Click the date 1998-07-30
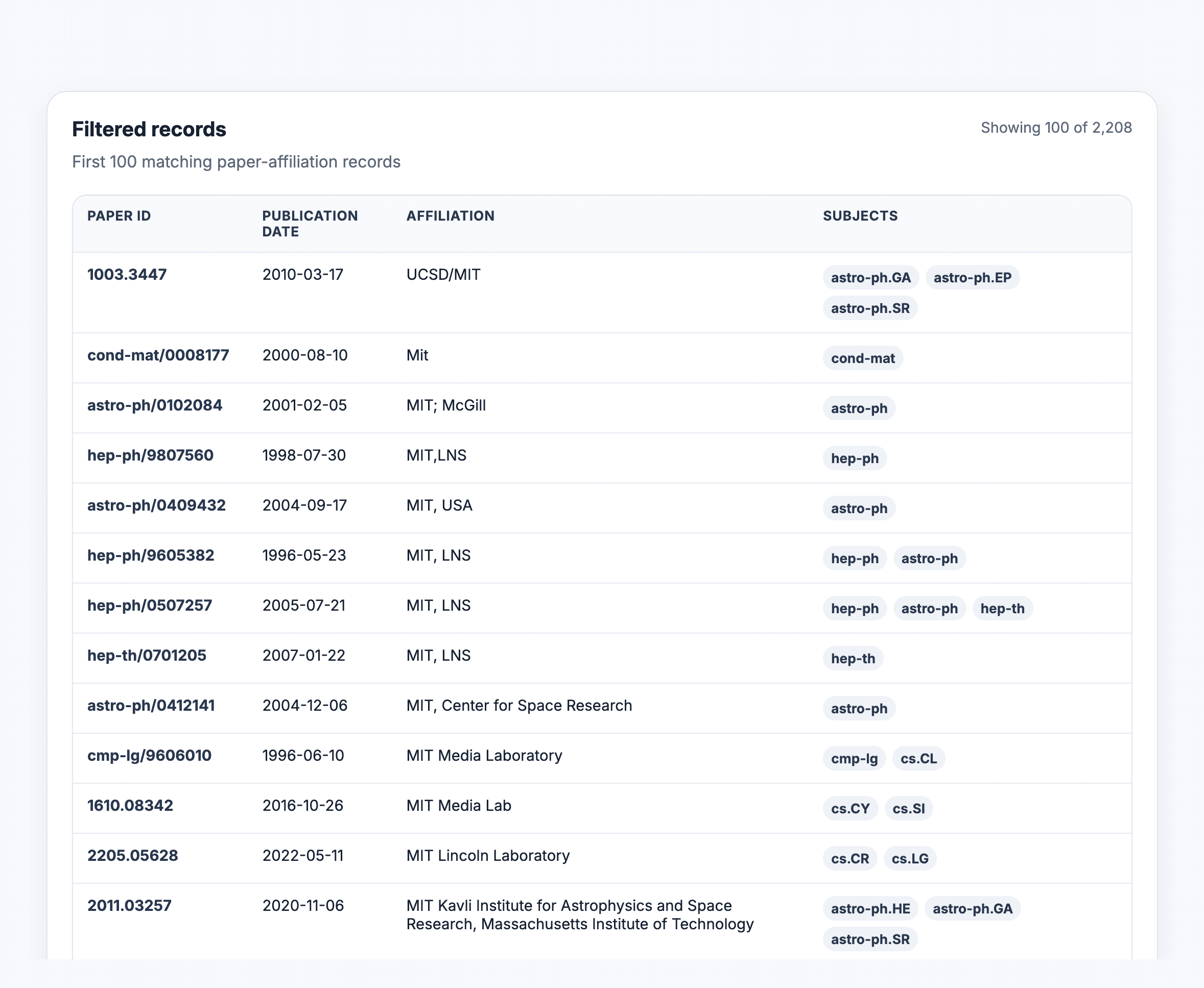The height and width of the screenshot is (988, 1204). click(x=304, y=455)
